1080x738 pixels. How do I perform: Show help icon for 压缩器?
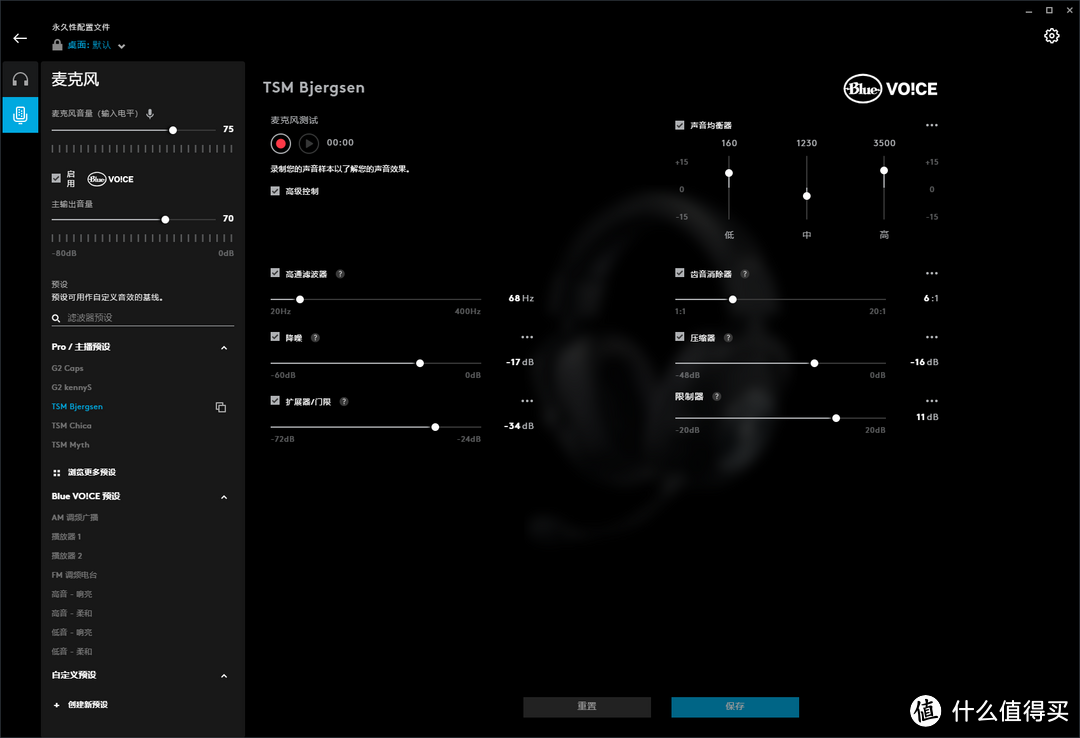click(728, 338)
